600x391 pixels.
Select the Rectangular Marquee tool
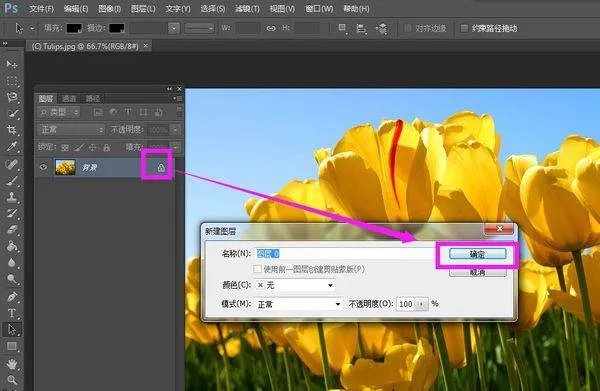coord(12,81)
